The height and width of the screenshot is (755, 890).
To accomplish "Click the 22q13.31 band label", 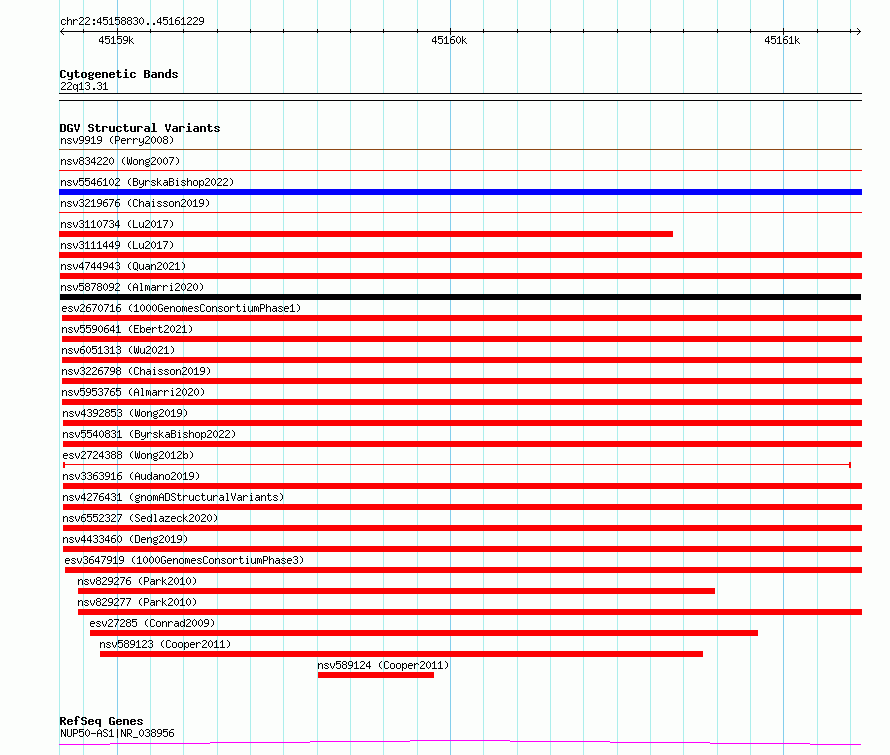I will [84, 86].
